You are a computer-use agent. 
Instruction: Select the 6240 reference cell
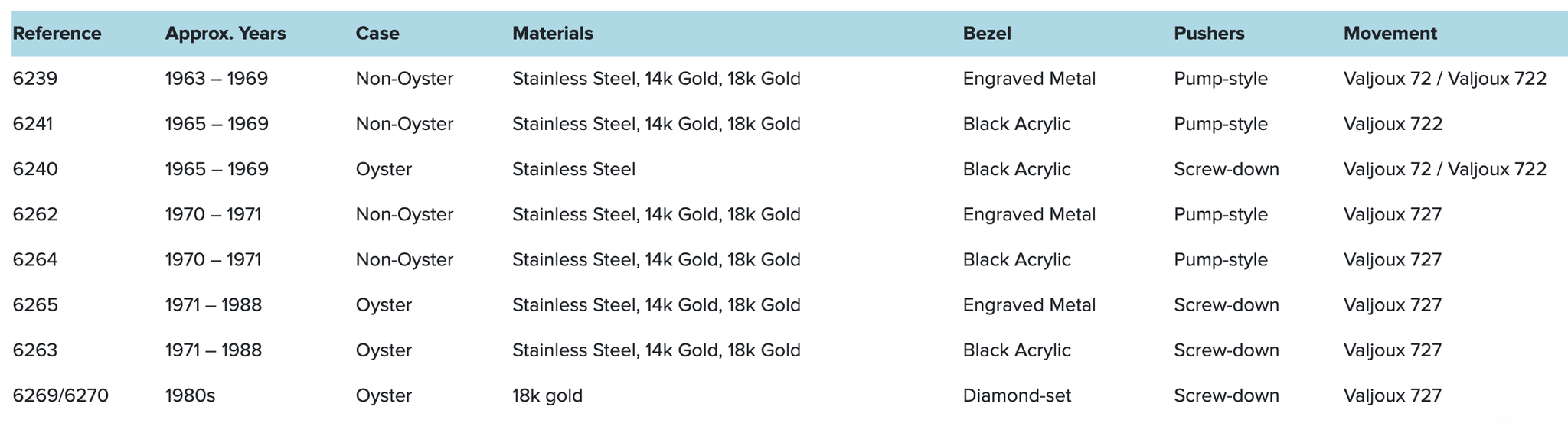[x=35, y=169]
